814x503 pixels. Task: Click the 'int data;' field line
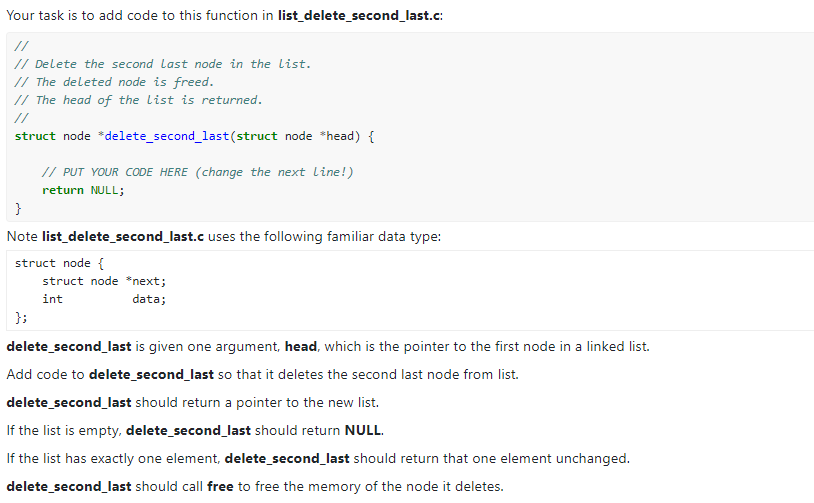tap(104, 299)
